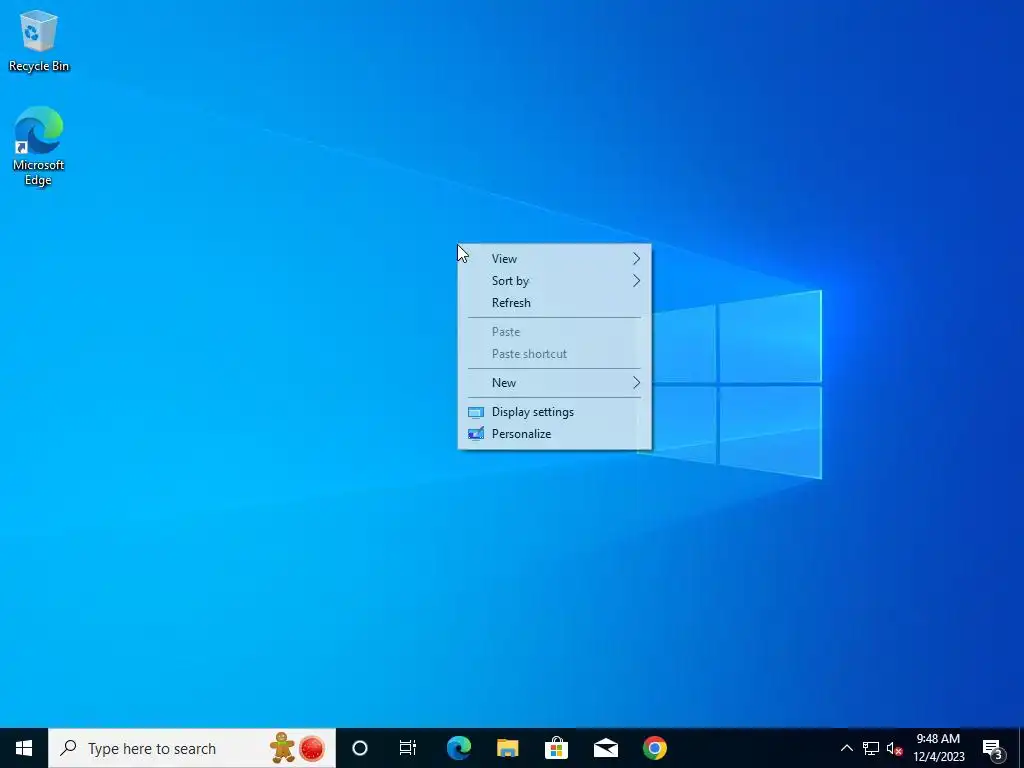
Task: Click the gingerbread man search highlight icon
Action: click(282, 748)
